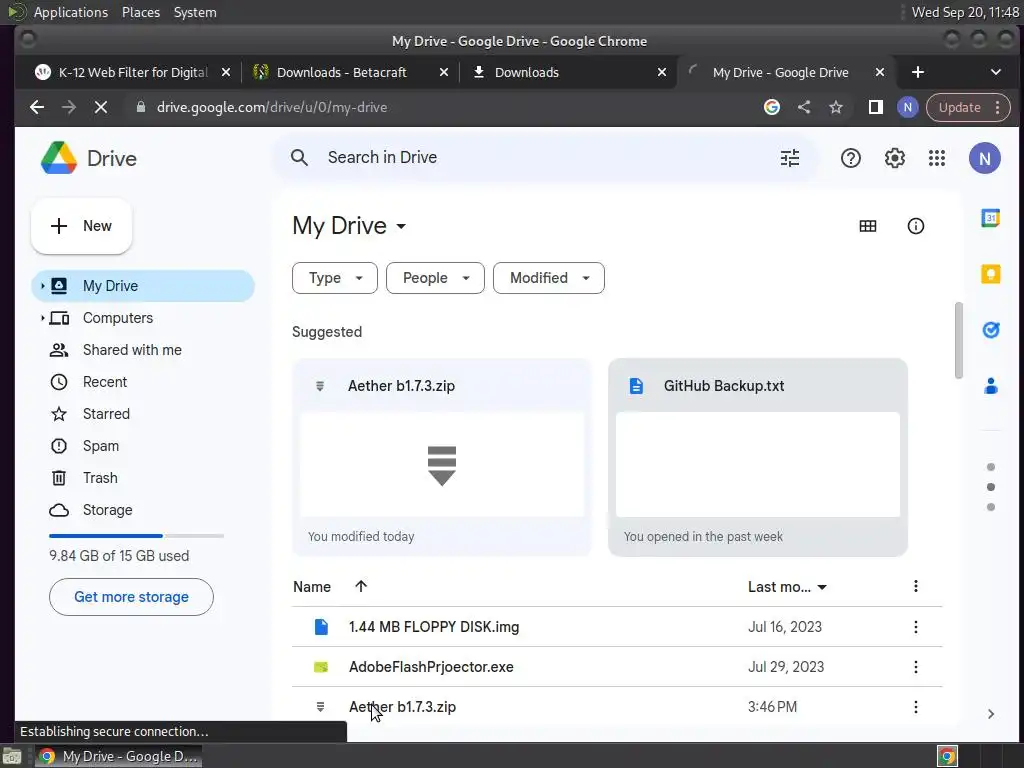The image size is (1024, 768).
Task: Open Google Keep side panel
Action: (x=991, y=274)
